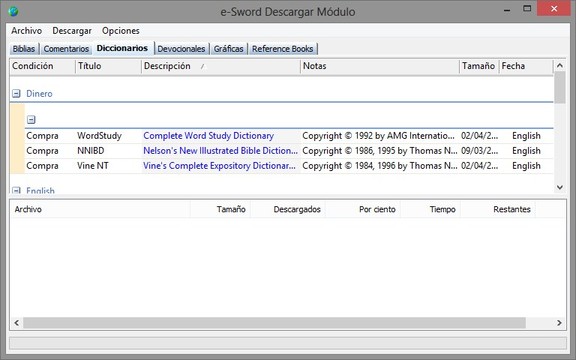Click the Por ciento column header
The height and width of the screenshot is (360, 576).
click(x=363, y=209)
